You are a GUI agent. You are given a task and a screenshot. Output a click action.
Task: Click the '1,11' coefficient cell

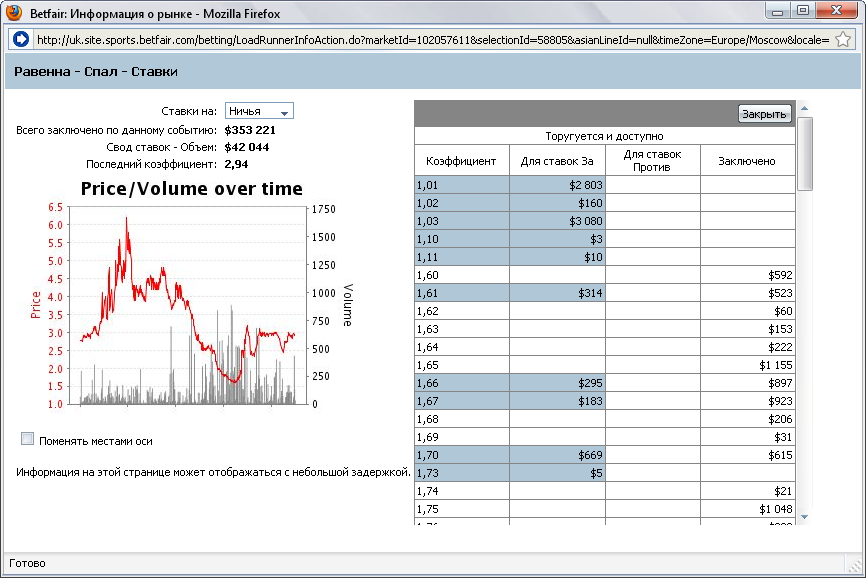click(462, 257)
